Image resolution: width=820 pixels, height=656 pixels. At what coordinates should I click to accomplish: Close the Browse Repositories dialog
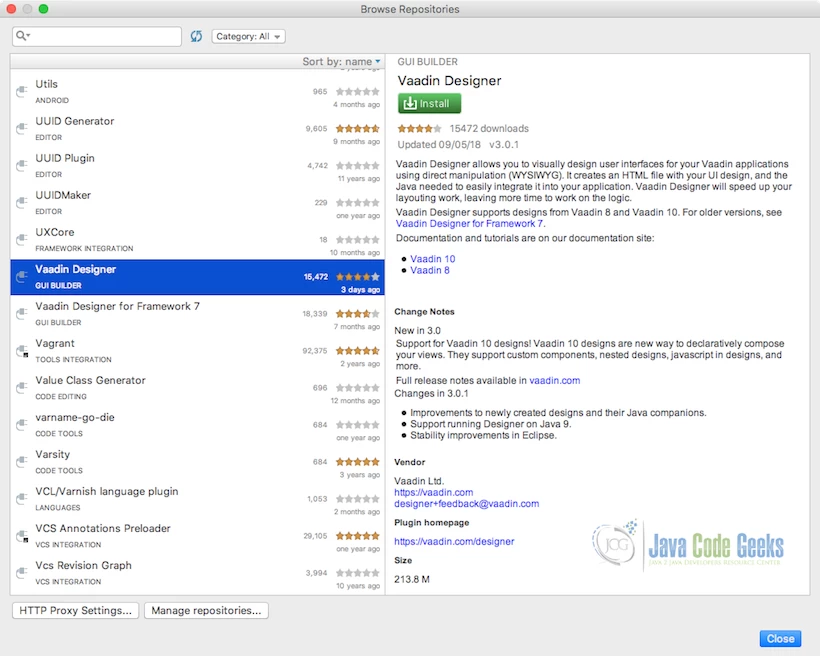(x=780, y=638)
